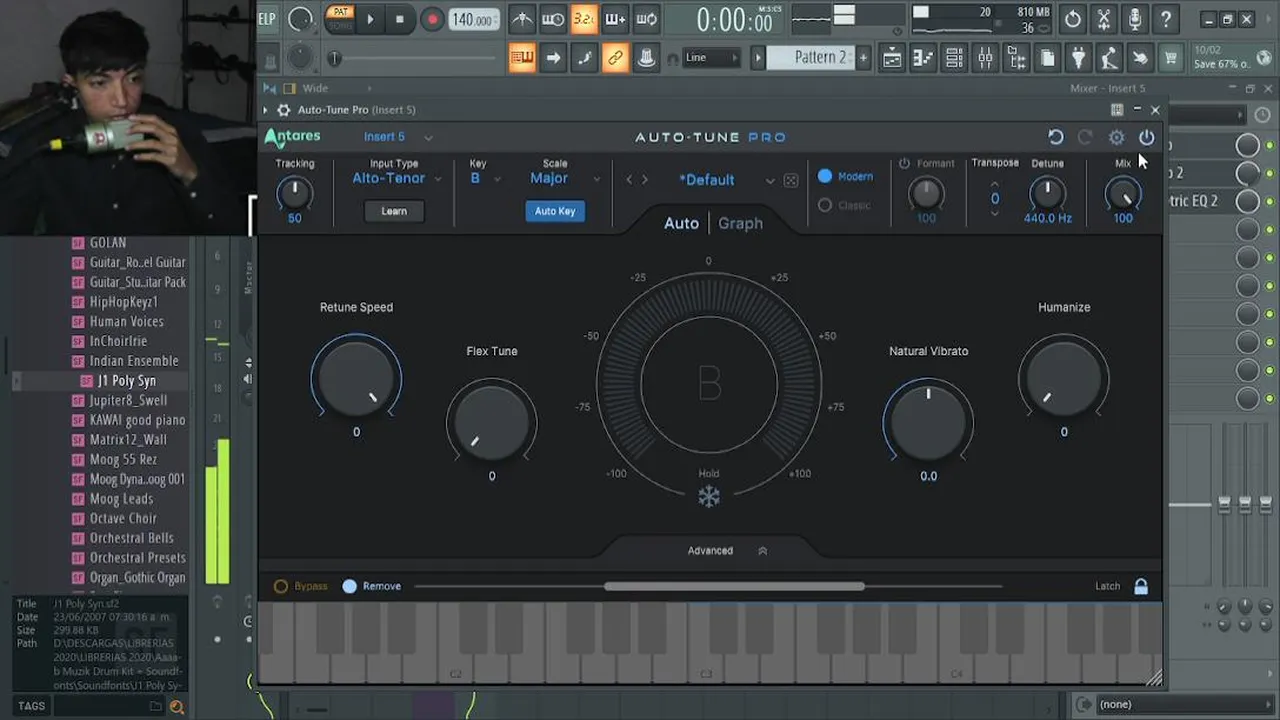Click the keyboard range scrollbar
This screenshot has height=720, width=1280.
[x=734, y=586]
